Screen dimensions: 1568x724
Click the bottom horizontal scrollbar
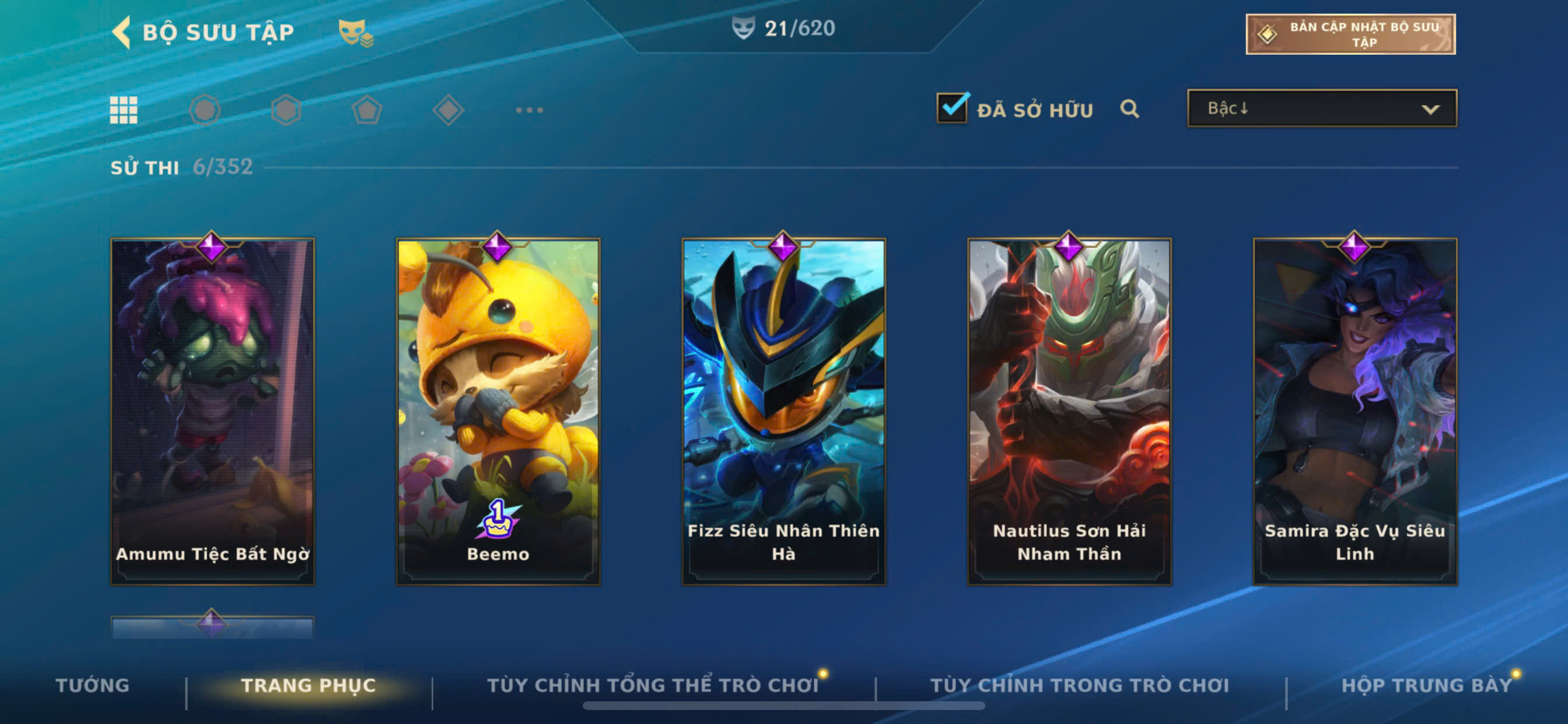[x=783, y=706]
